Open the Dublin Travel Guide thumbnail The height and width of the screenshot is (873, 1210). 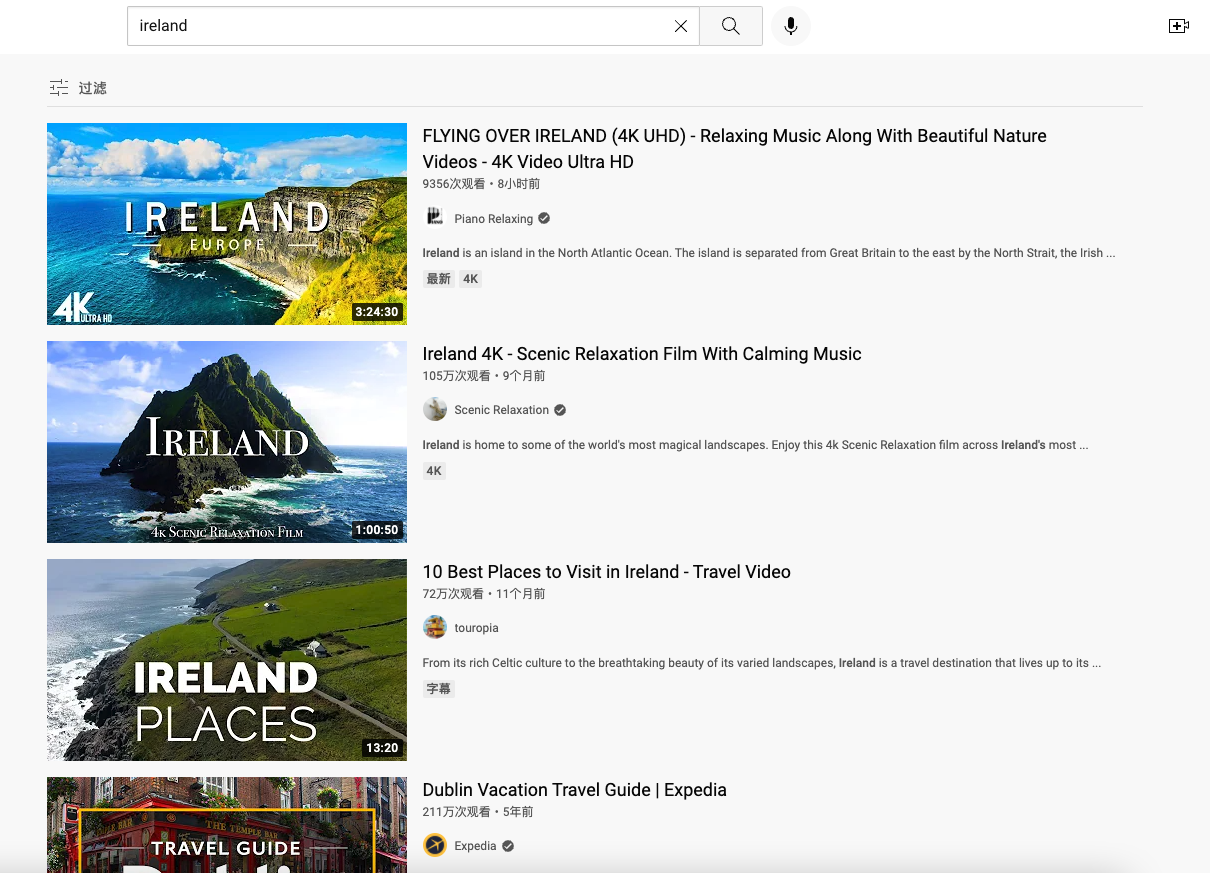[227, 825]
